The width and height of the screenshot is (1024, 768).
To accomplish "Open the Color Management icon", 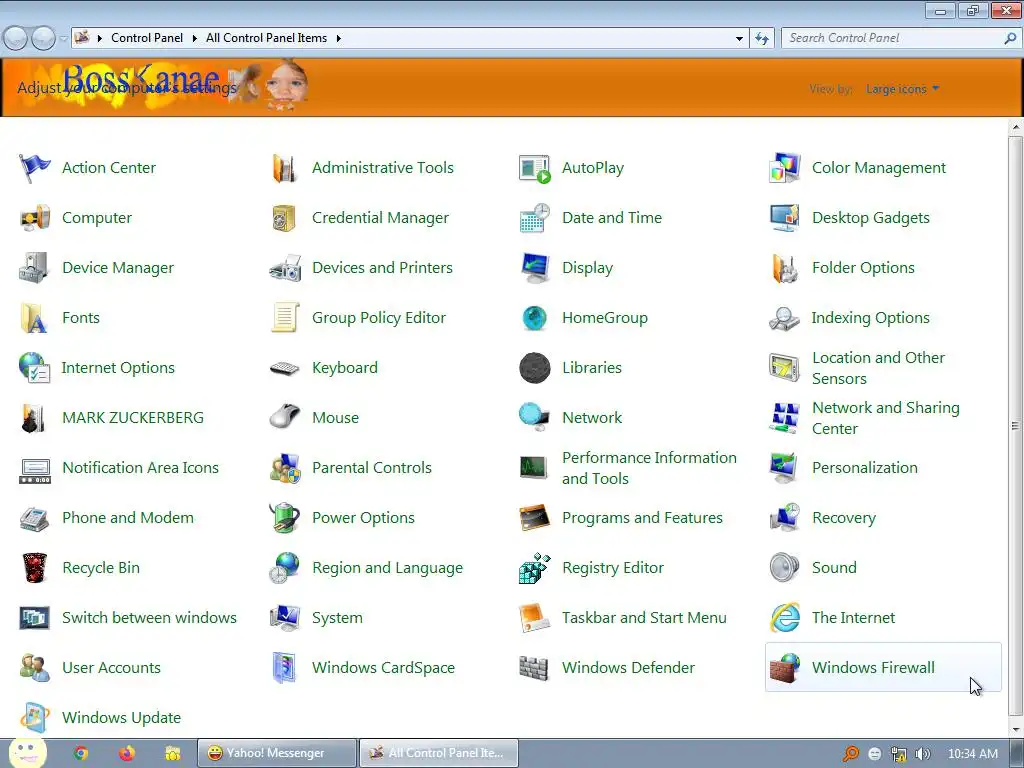I will pos(784,168).
